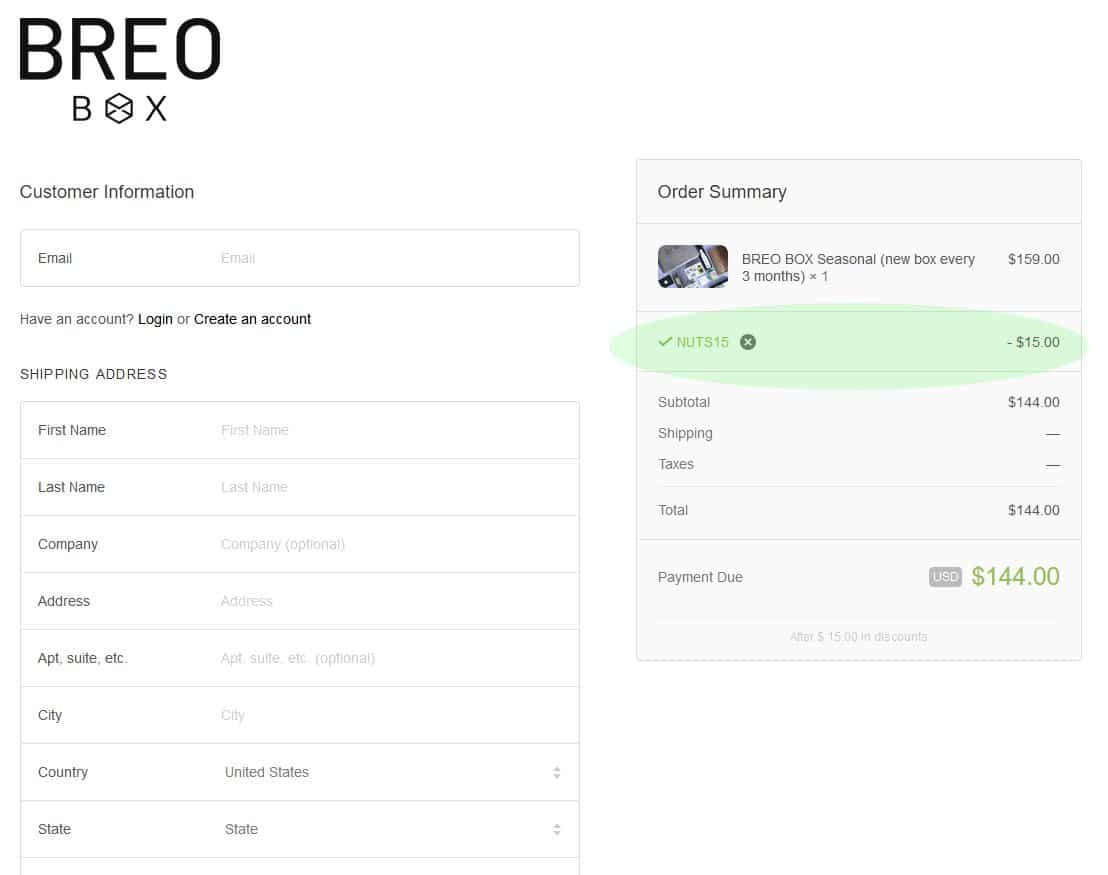Focus the Apt, suite, etc. field
Screen dimensions: 1108x875
click(300, 658)
